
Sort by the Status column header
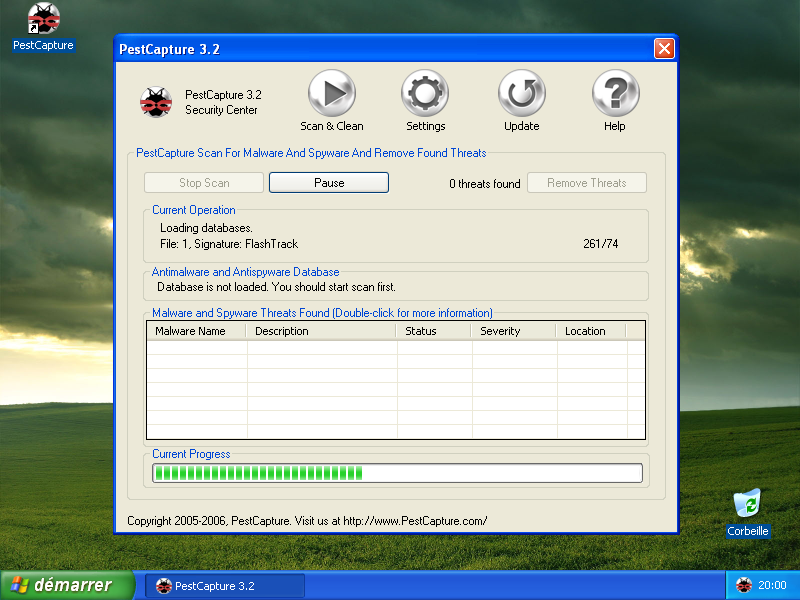coord(433,331)
